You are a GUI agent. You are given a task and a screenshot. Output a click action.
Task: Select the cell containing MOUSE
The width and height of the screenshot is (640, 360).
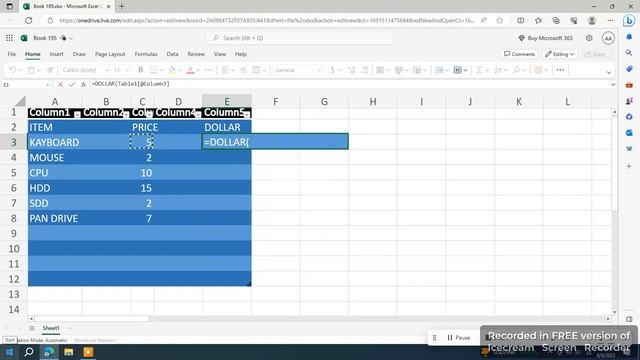(x=55, y=158)
